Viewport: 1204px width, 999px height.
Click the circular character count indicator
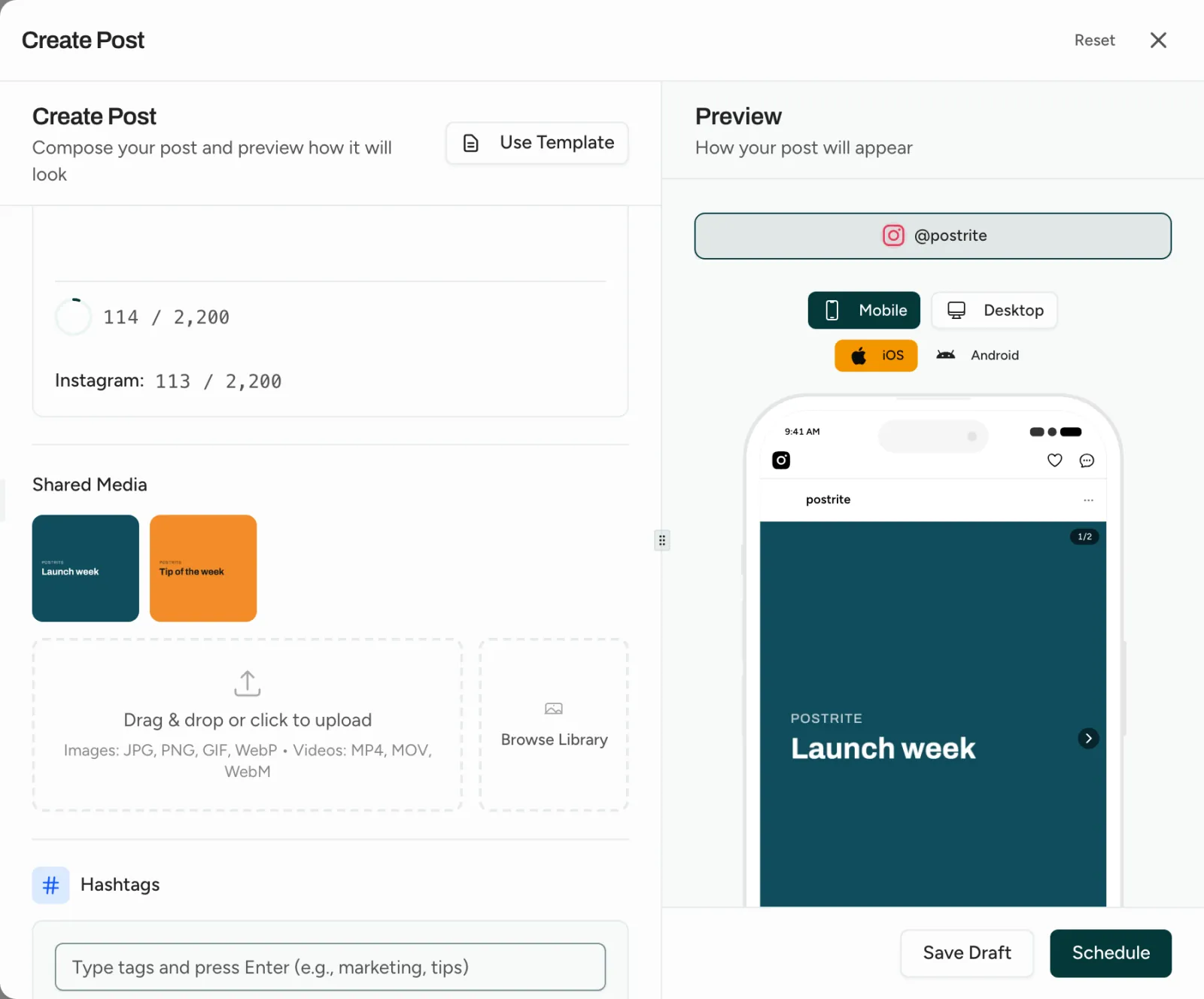pyautogui.click(x=74, y=317)
